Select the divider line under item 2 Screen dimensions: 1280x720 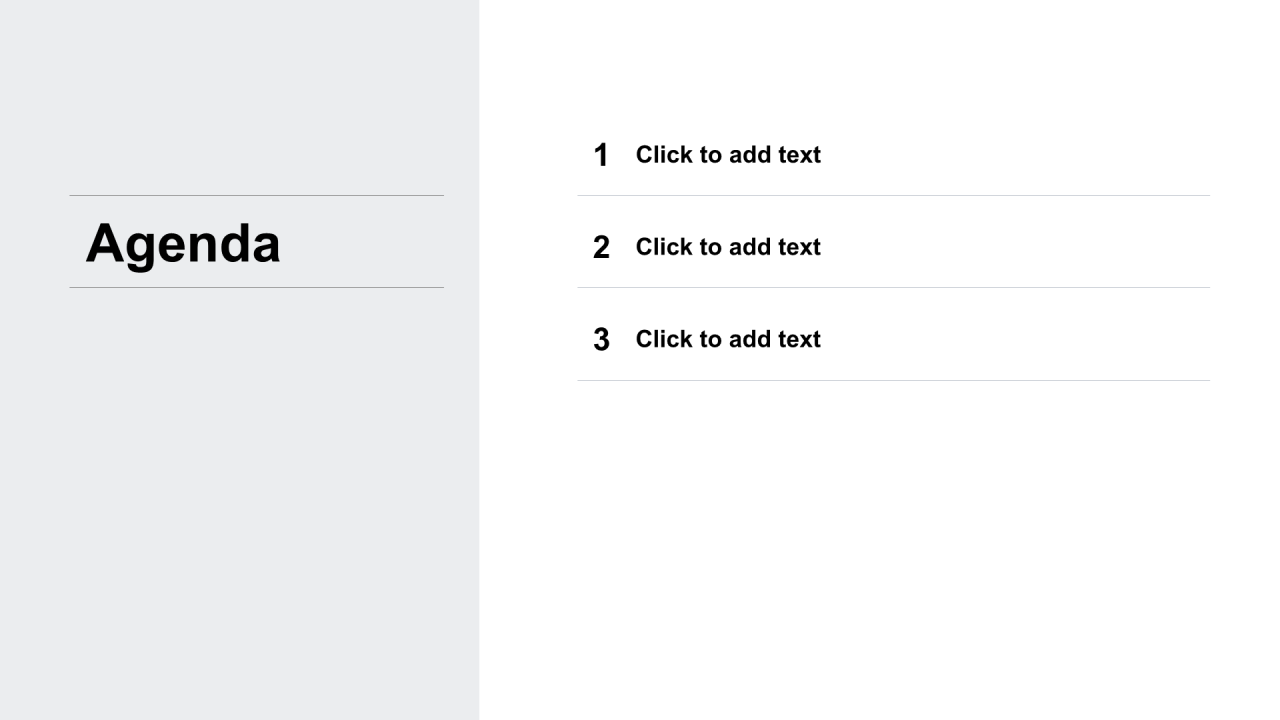tap(893, 287)
